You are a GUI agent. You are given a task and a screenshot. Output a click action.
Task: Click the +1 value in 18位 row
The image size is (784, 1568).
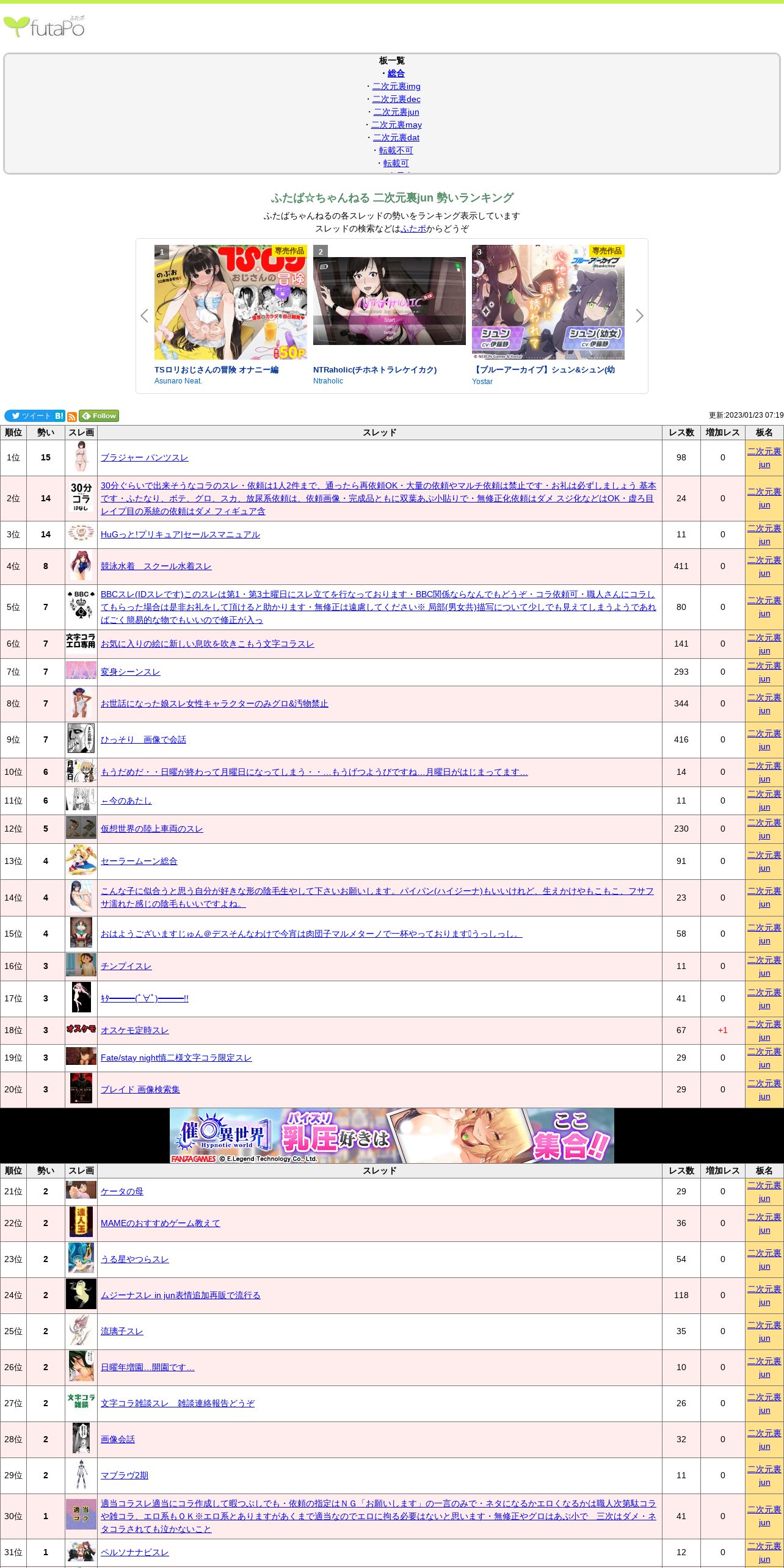(x=723, y=1030)
